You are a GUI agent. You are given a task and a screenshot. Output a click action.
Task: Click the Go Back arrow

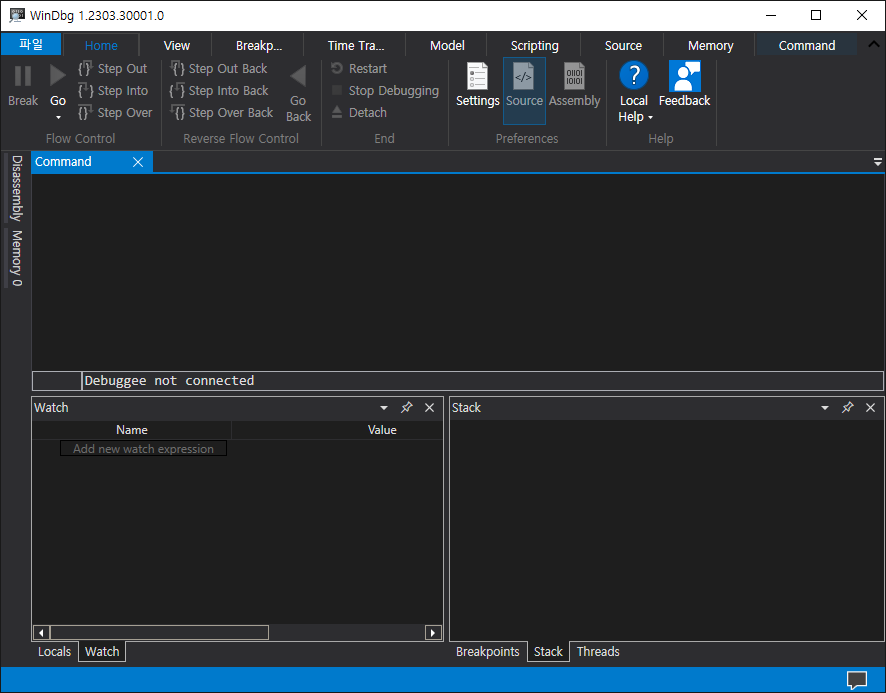click(x=298, y=76)
